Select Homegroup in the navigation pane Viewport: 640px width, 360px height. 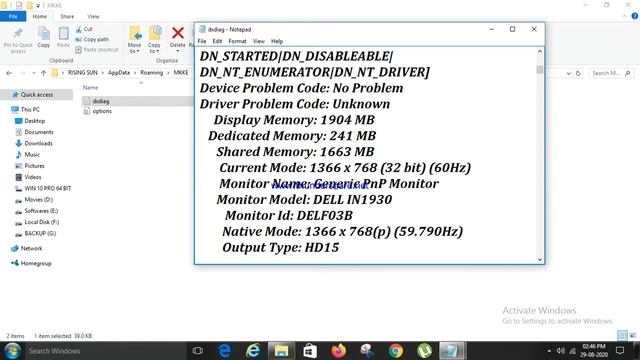pos(36,263)
